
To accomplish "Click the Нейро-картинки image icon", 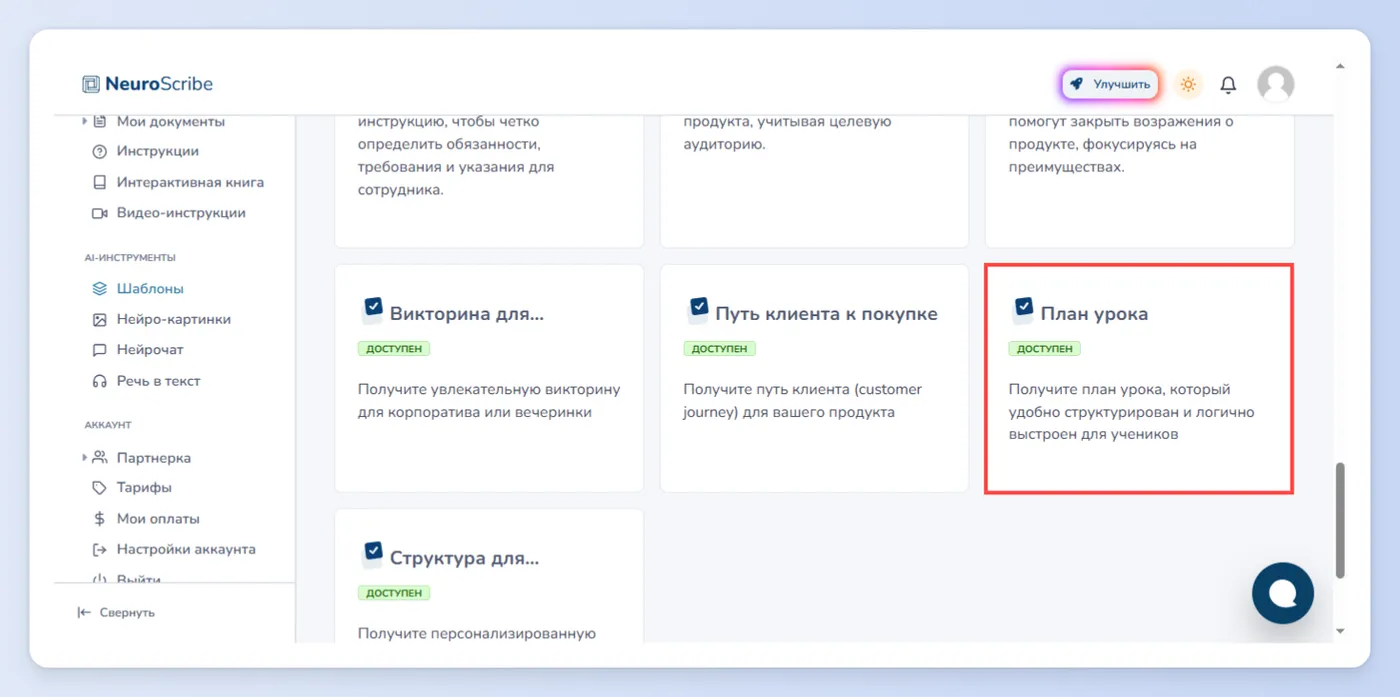I will (99, 320).
